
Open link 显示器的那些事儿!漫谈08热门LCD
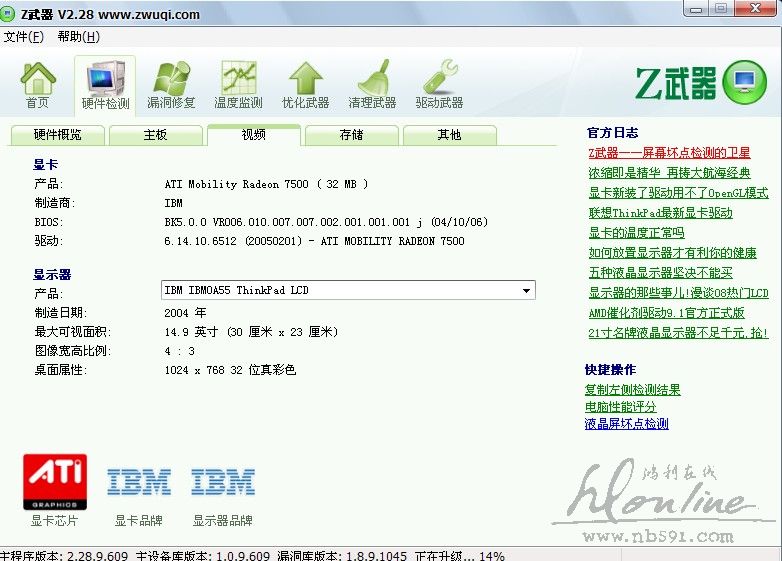pyautogui.click(x=678, y=293)
